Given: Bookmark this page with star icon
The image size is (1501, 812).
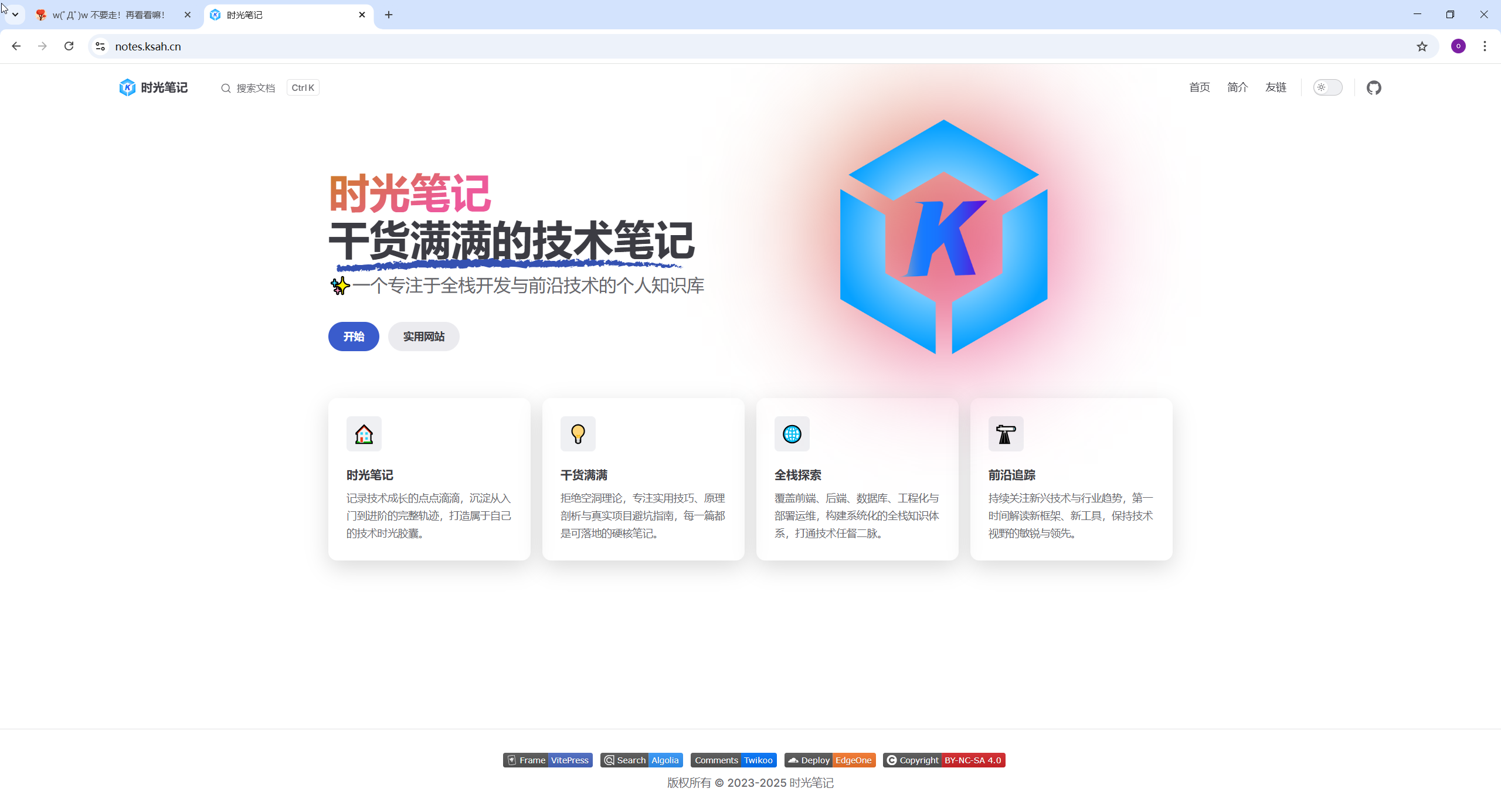Looking at the screenshot, I should pyautogui.click(x=1422, y=46).
